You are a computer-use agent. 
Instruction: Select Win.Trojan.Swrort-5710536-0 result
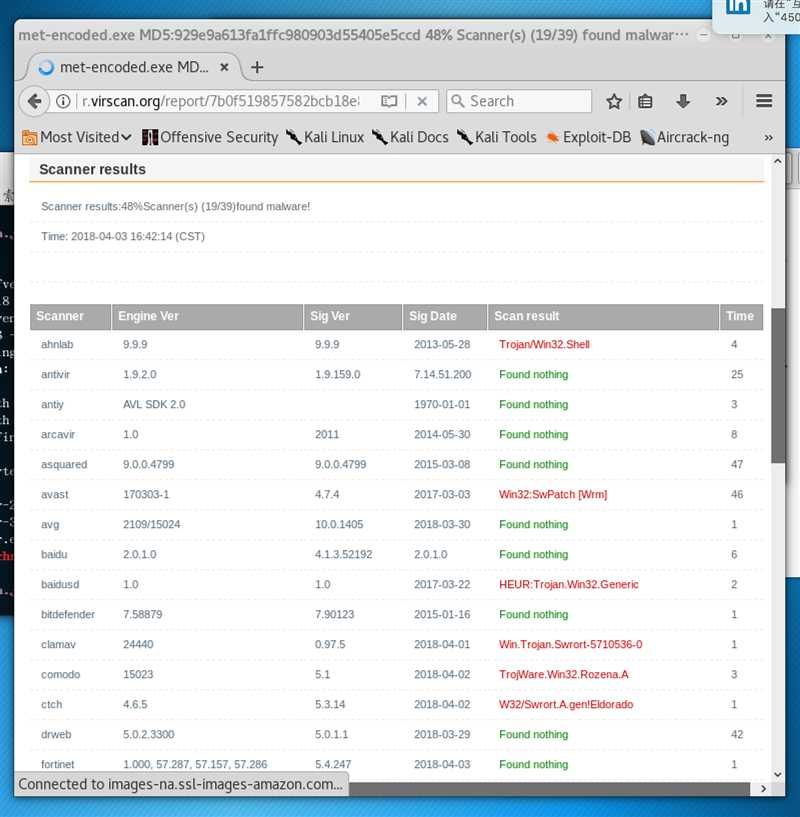(x=571, y=645)
